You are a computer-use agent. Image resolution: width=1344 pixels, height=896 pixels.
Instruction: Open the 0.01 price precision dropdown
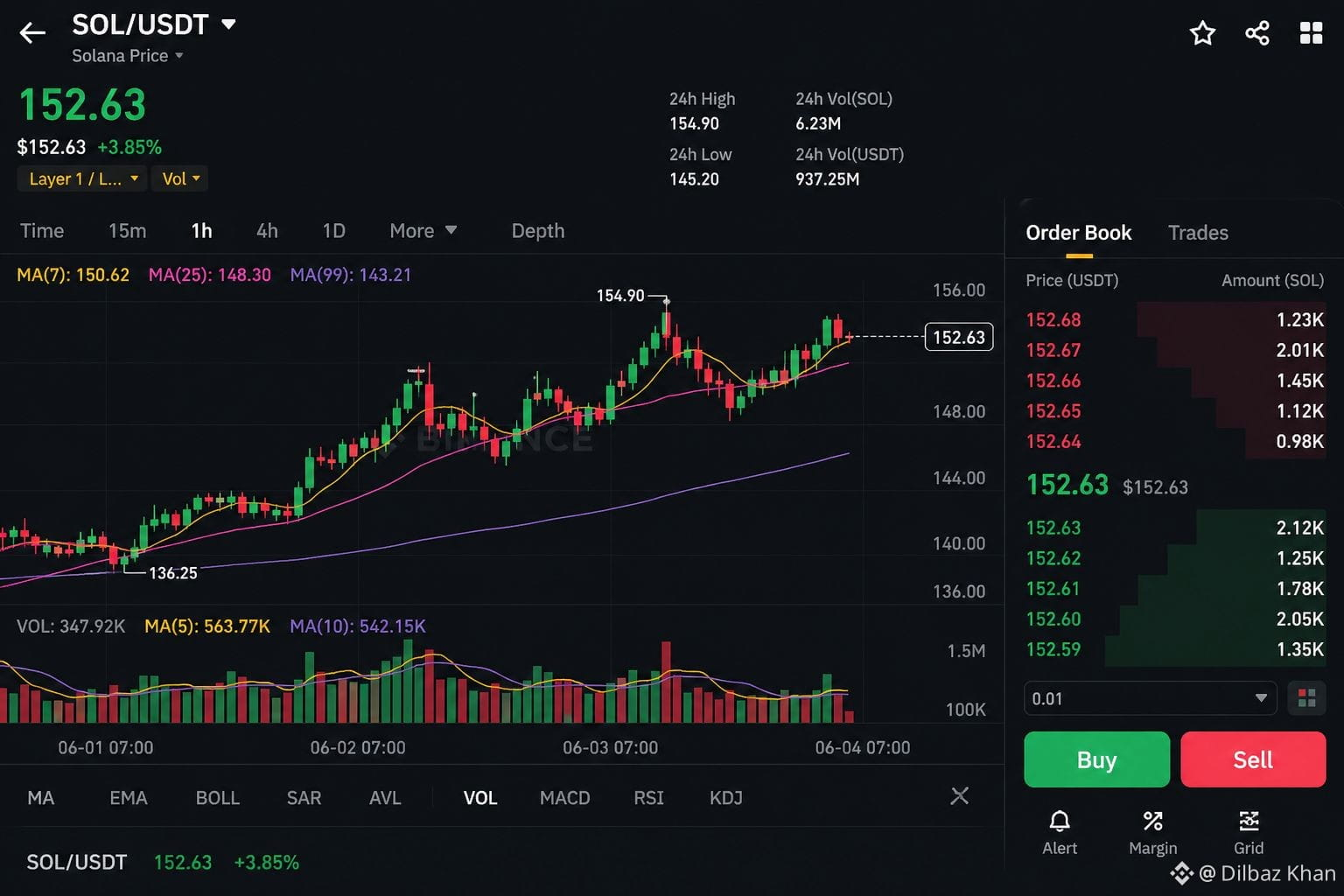pos(1151,698)
